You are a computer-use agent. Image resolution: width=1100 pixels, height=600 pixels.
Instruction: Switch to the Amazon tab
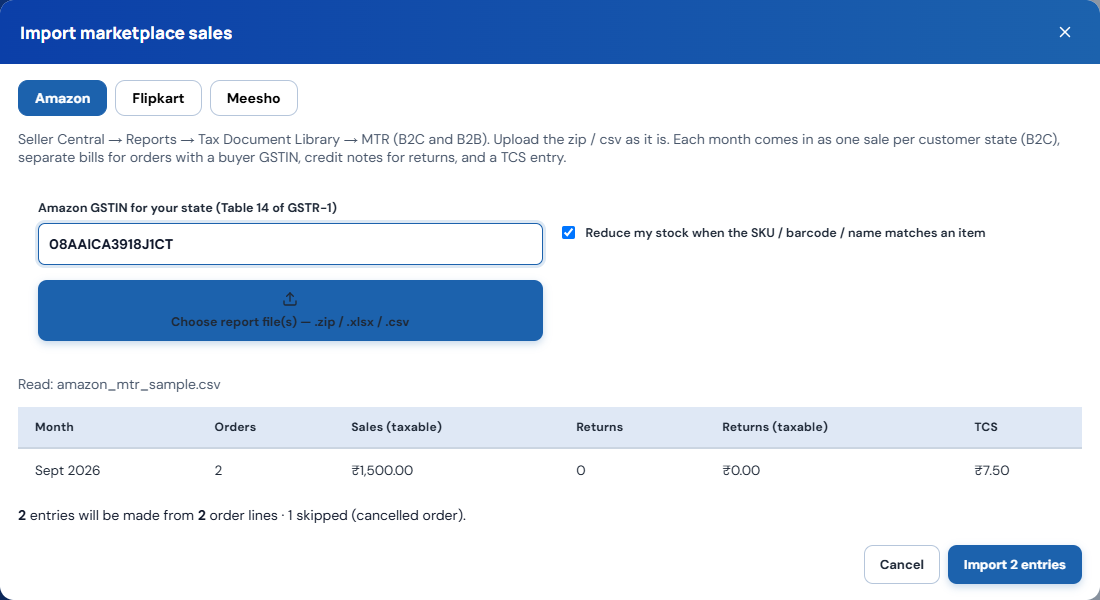[x=62, y=98]
